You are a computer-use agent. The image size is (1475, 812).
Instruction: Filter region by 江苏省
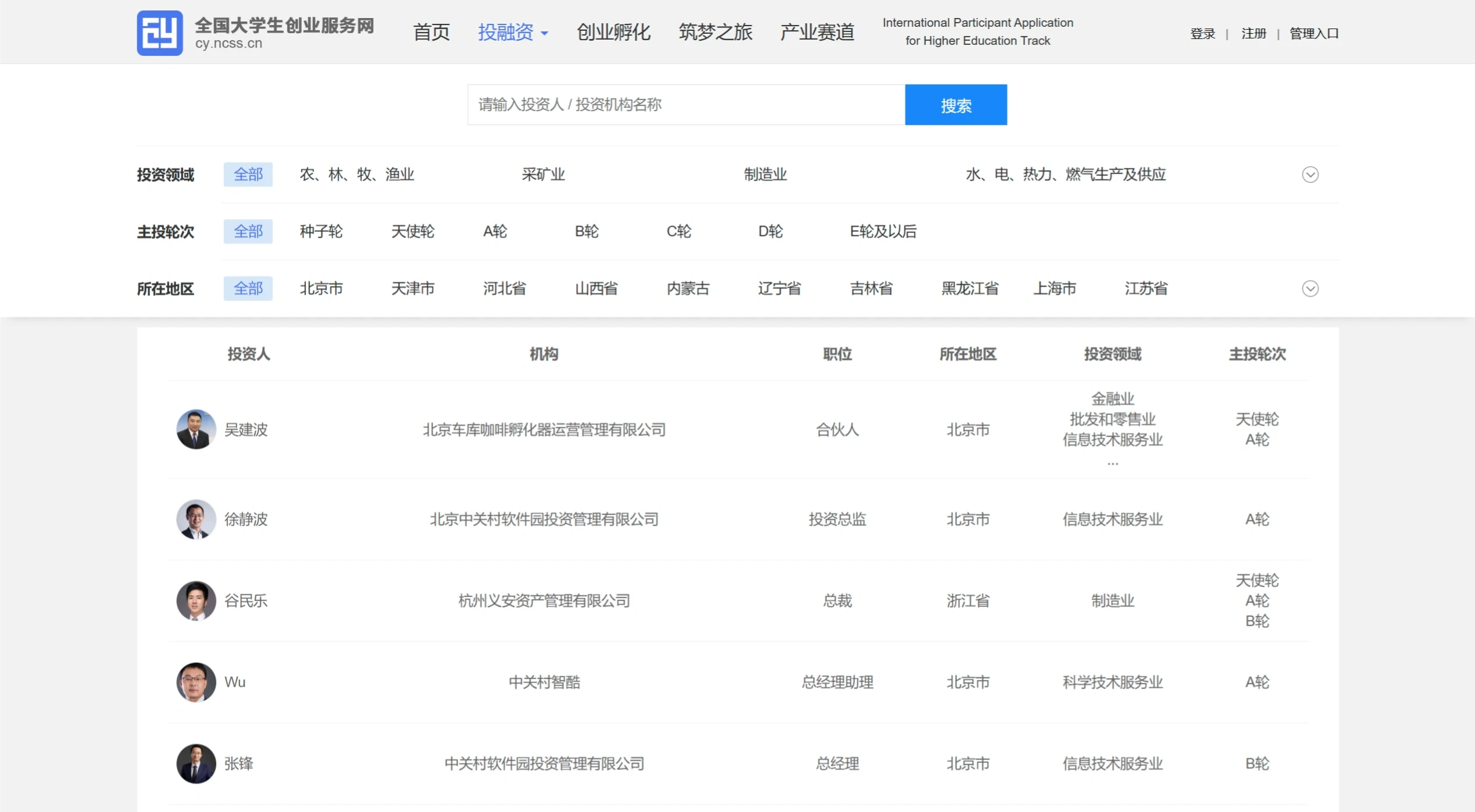[1146, 289]
